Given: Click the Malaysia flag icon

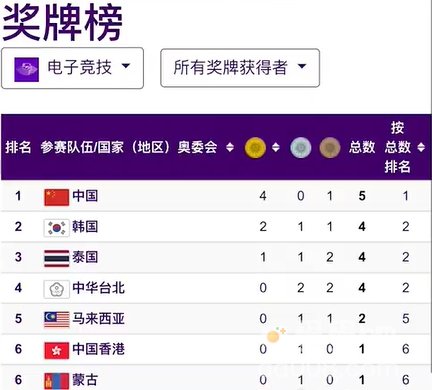Looking at the screenshot, I should pyautogui.click(x=57, y=319).
